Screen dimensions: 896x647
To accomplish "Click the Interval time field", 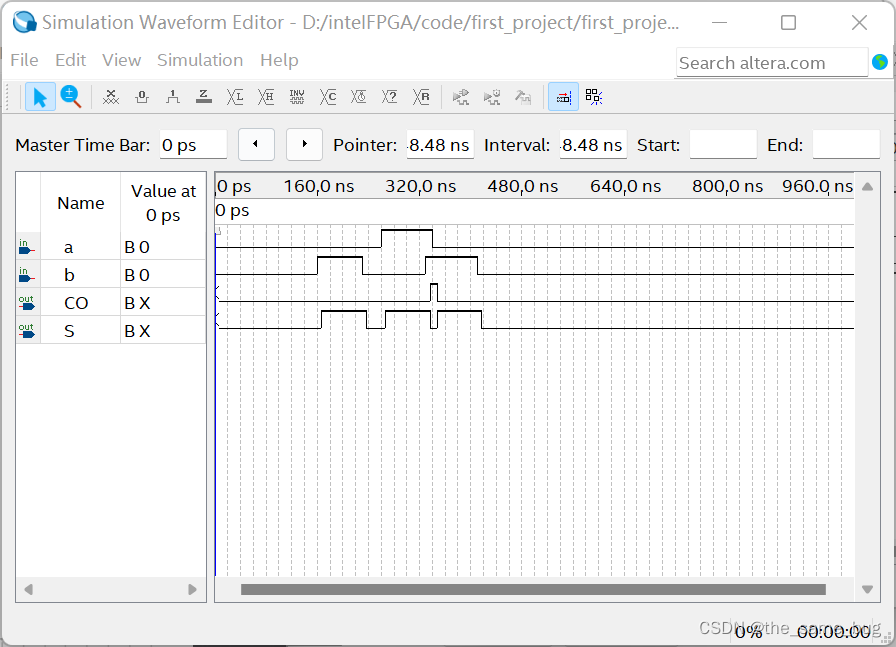I will pyautogui.click(x=593, y=145).
